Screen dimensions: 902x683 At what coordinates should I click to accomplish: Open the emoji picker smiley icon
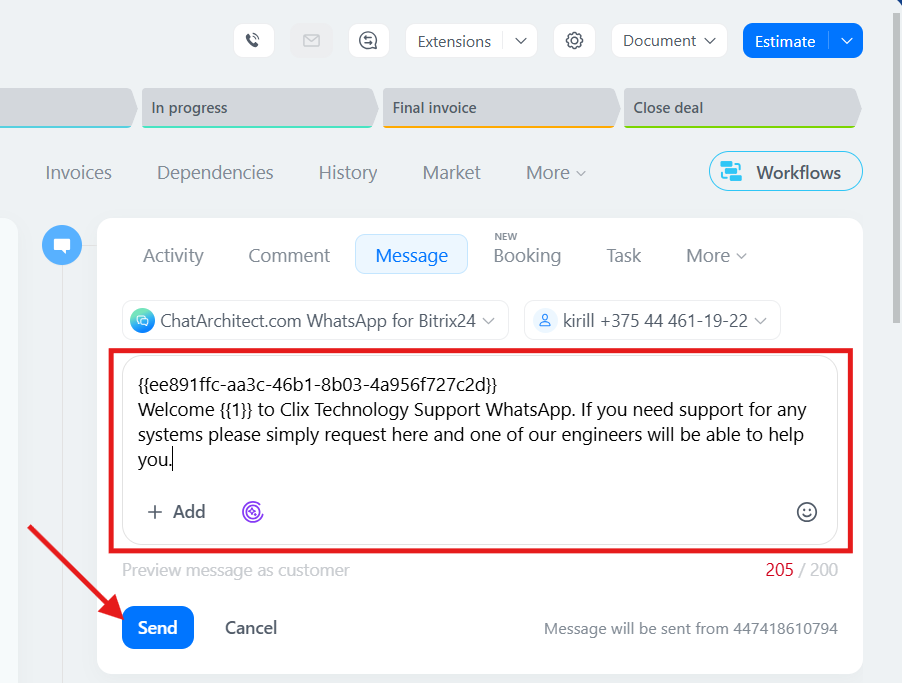click(807, 512)
